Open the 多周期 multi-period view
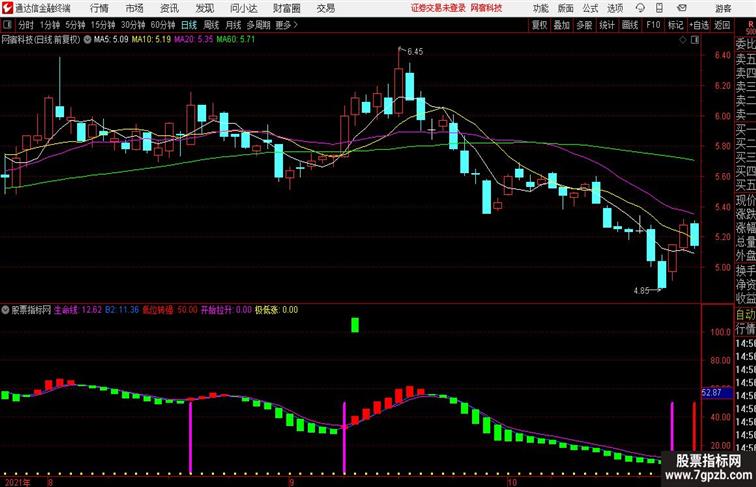Viewport: 756px width, 487px height. point(258,25)
